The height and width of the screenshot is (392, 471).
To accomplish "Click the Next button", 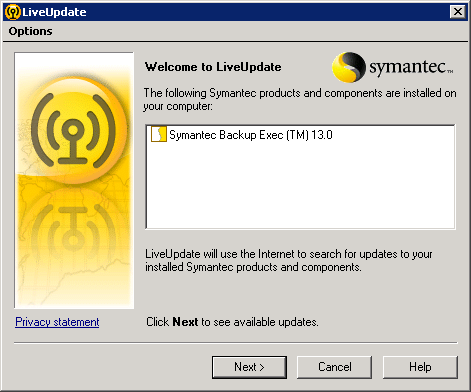I will coord(249,367).
